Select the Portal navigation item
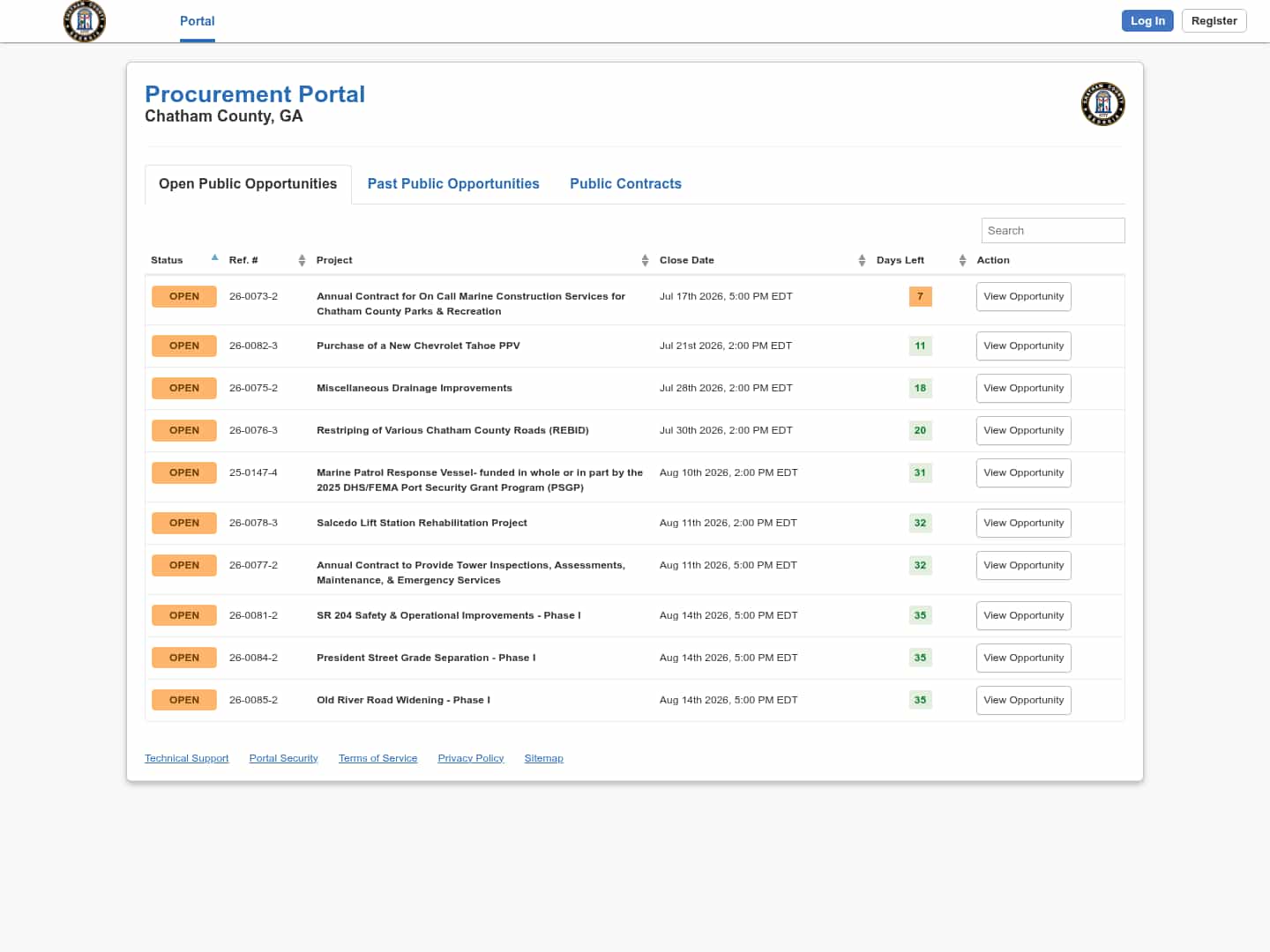This screenshot has height=952, width=1270. 198,21
